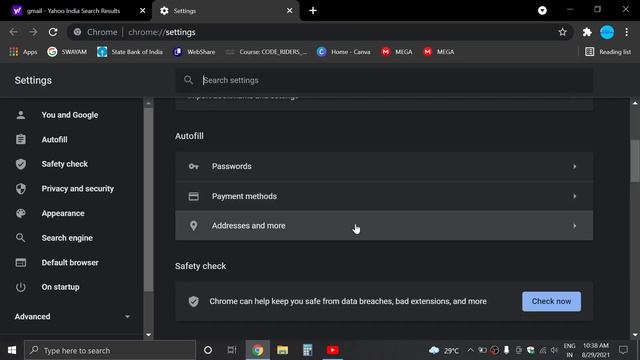This screenshot has height=360, width=640.
Task: Open Calculator from the taskbar
Action: 307,350
